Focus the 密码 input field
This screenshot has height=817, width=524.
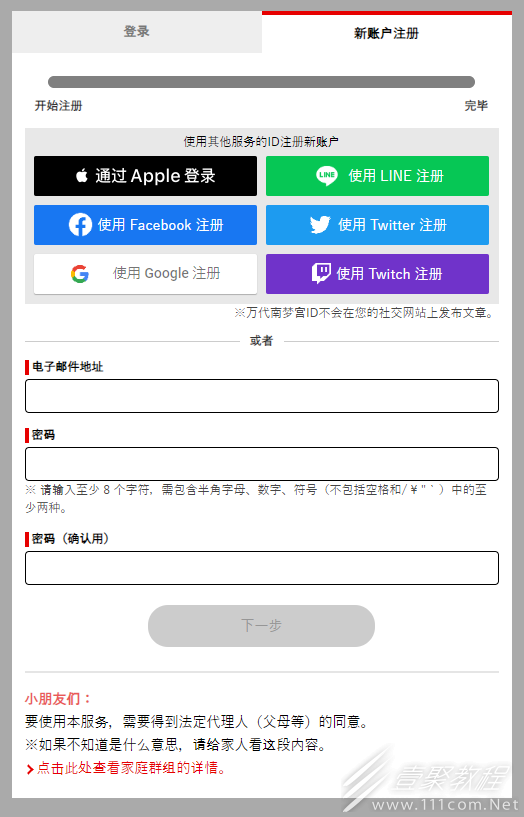pyautogui.click(x=262, y=464)
